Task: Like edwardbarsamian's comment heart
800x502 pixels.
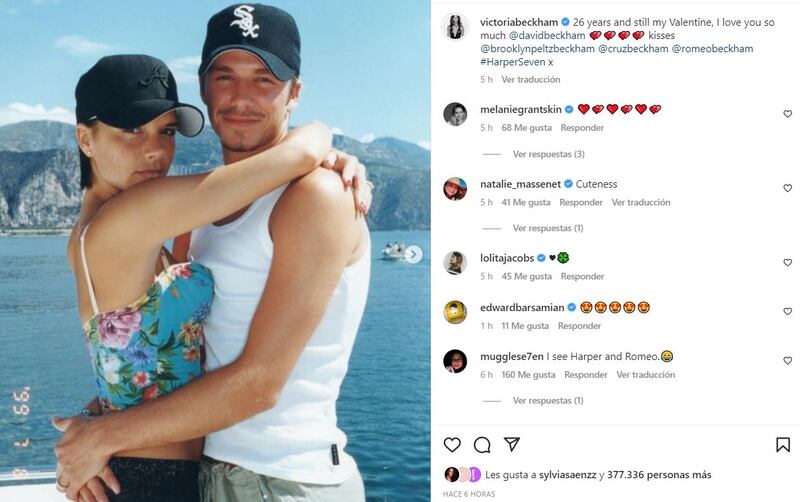Action: tap(787, 311)
